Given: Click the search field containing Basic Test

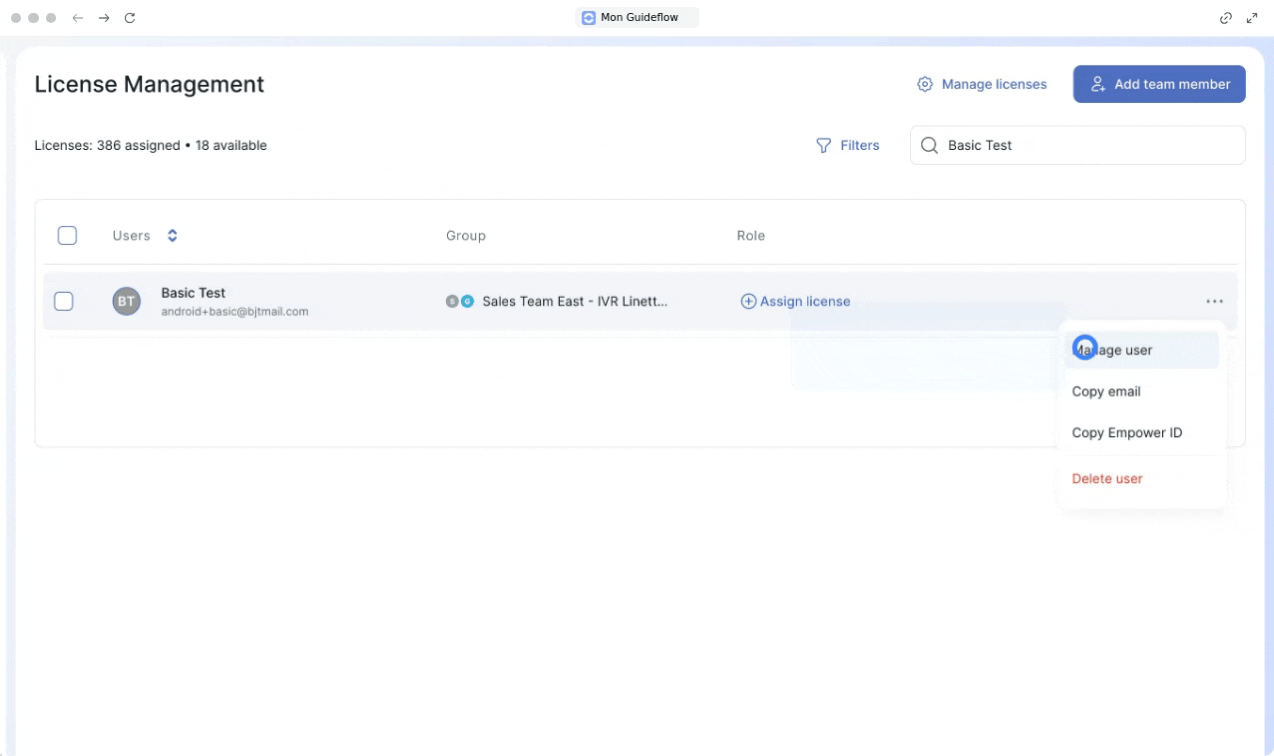Looking at the screenshot, I should pos(1077,145).
